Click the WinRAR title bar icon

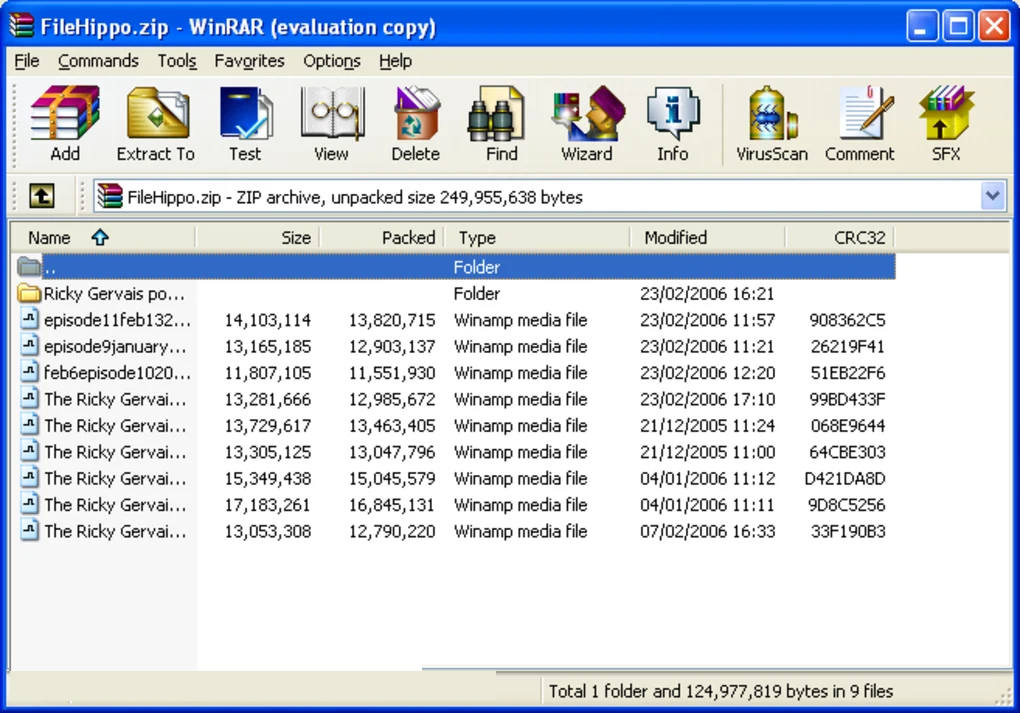21,26
